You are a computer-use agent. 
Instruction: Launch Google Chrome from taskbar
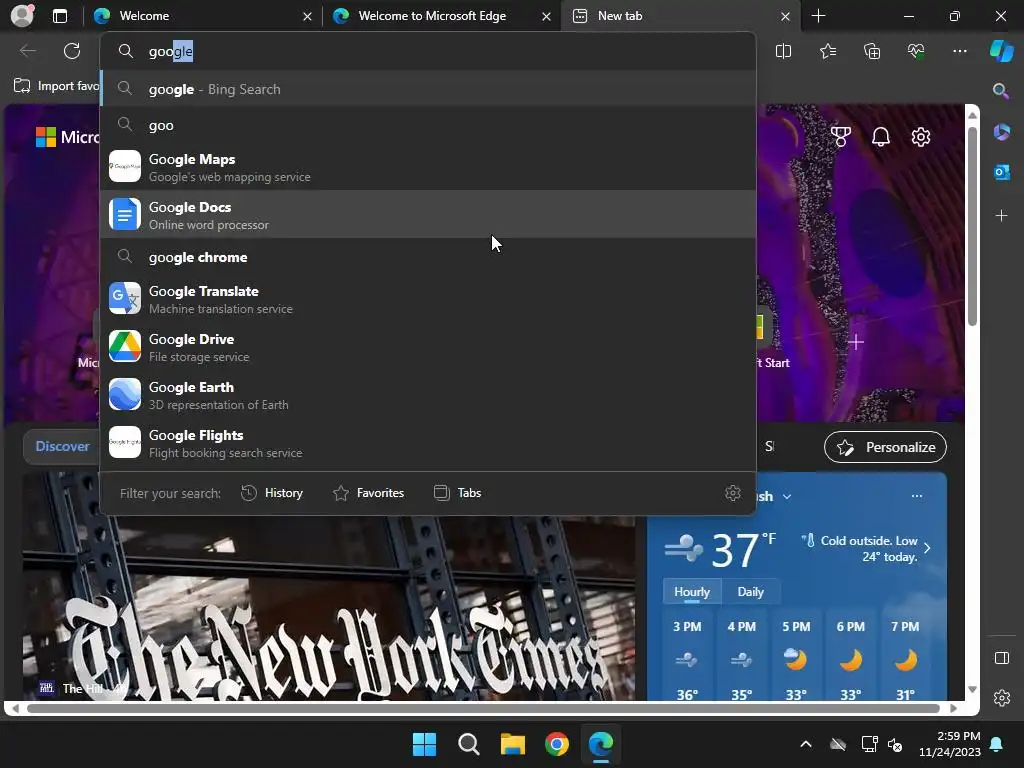point(557,744)
